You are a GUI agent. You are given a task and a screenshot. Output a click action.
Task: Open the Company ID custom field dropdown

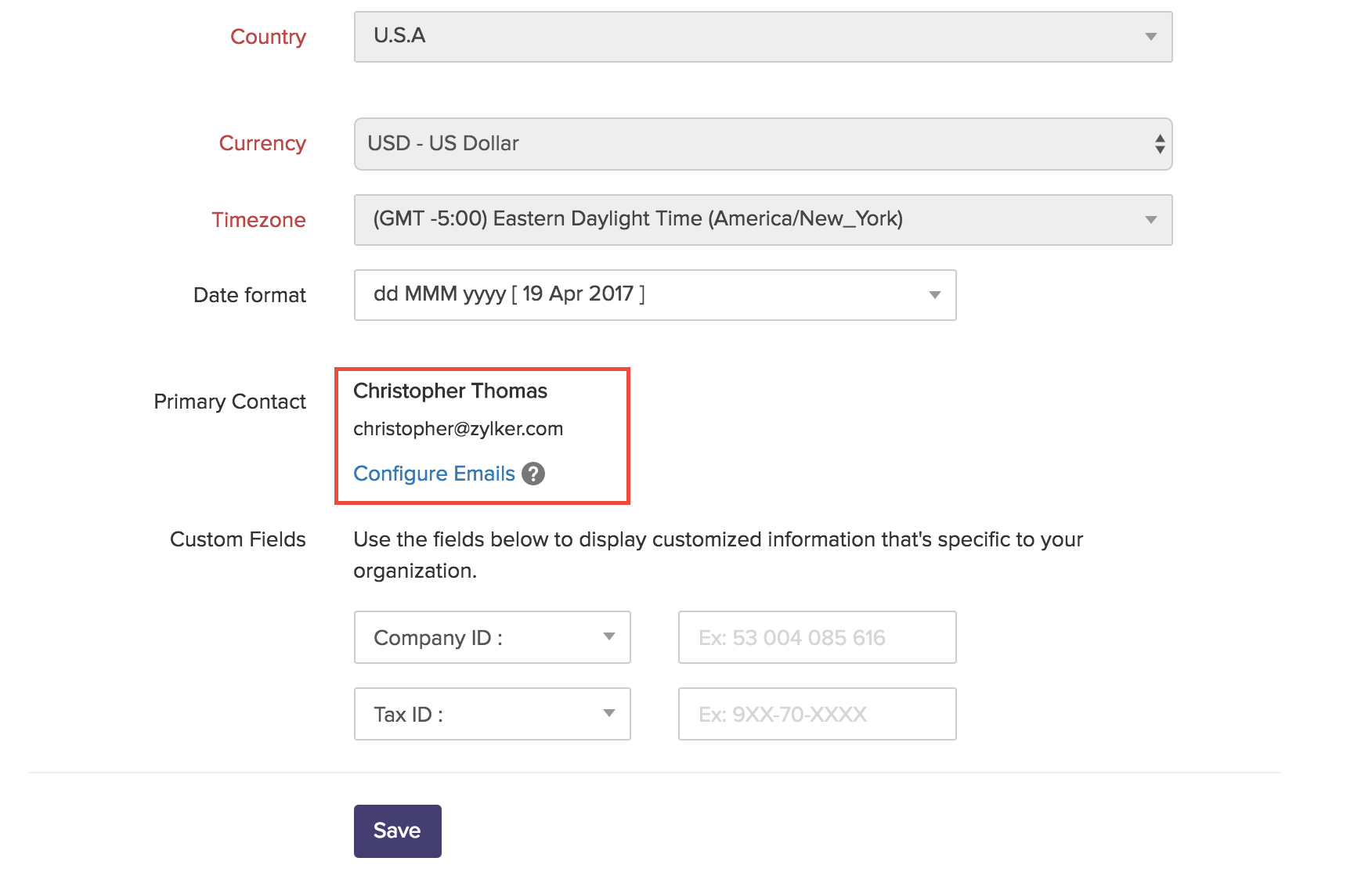492,637
